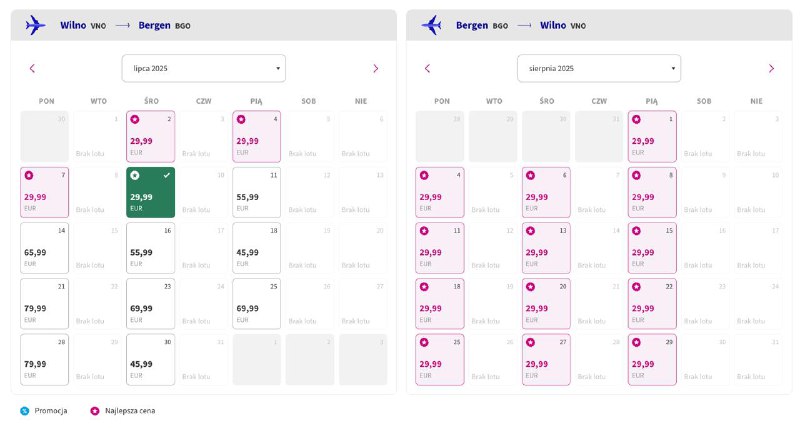The width and height of the screenshot is (800, 428).
Task: Go to next month in Bergen–Wilno calendar
Action: [x=771, y=68]
